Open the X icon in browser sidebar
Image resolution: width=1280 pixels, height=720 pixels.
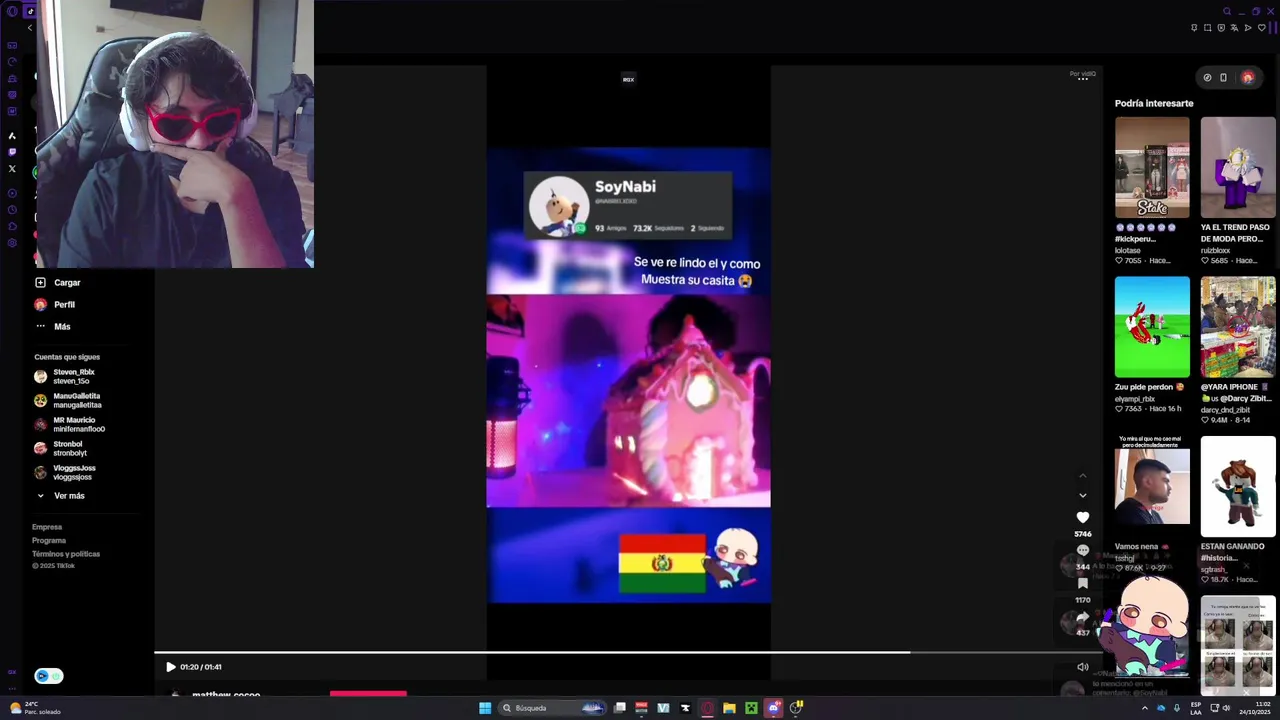[12, 169]
